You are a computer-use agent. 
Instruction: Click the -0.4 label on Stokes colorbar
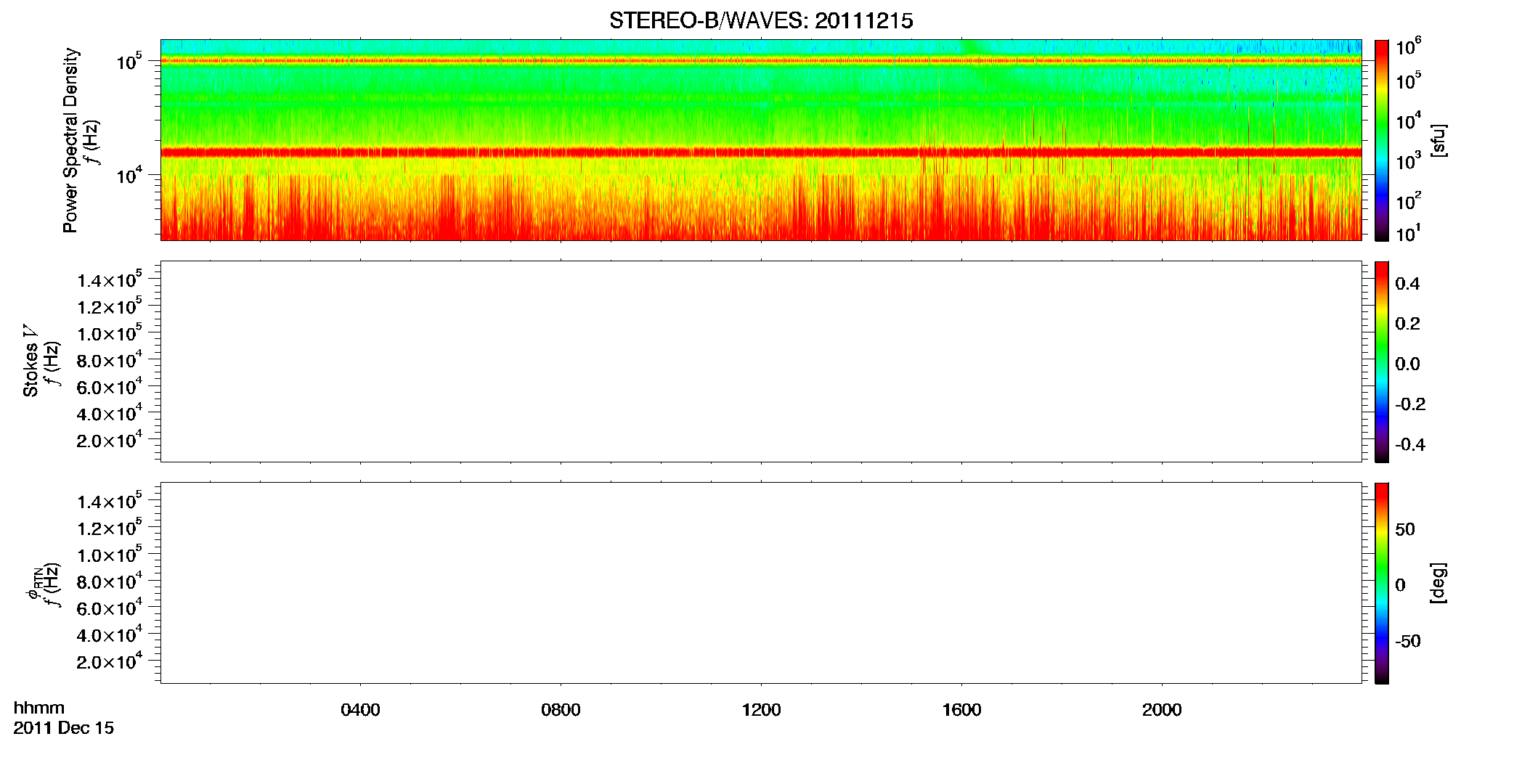[x=1410, y=445]
